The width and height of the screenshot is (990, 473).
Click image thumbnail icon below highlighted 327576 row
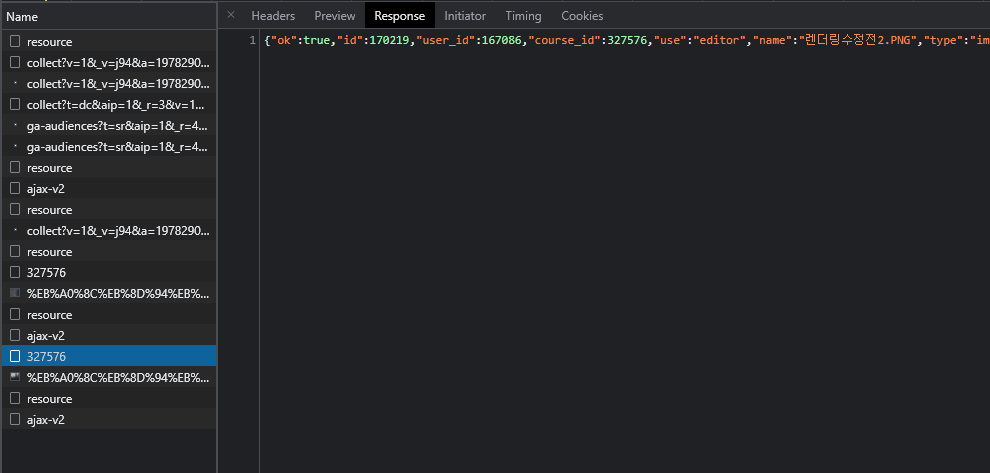click(x=14, y=377)
